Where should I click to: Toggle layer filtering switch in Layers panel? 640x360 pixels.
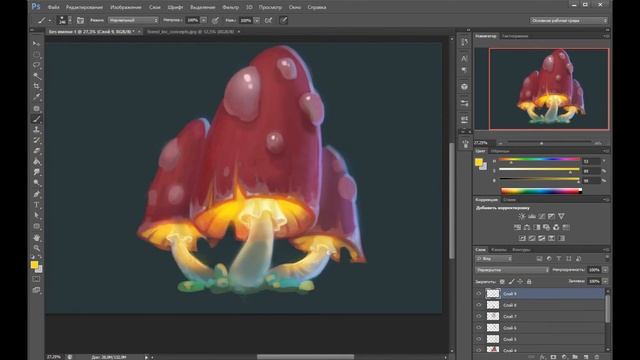pos(607,258)
